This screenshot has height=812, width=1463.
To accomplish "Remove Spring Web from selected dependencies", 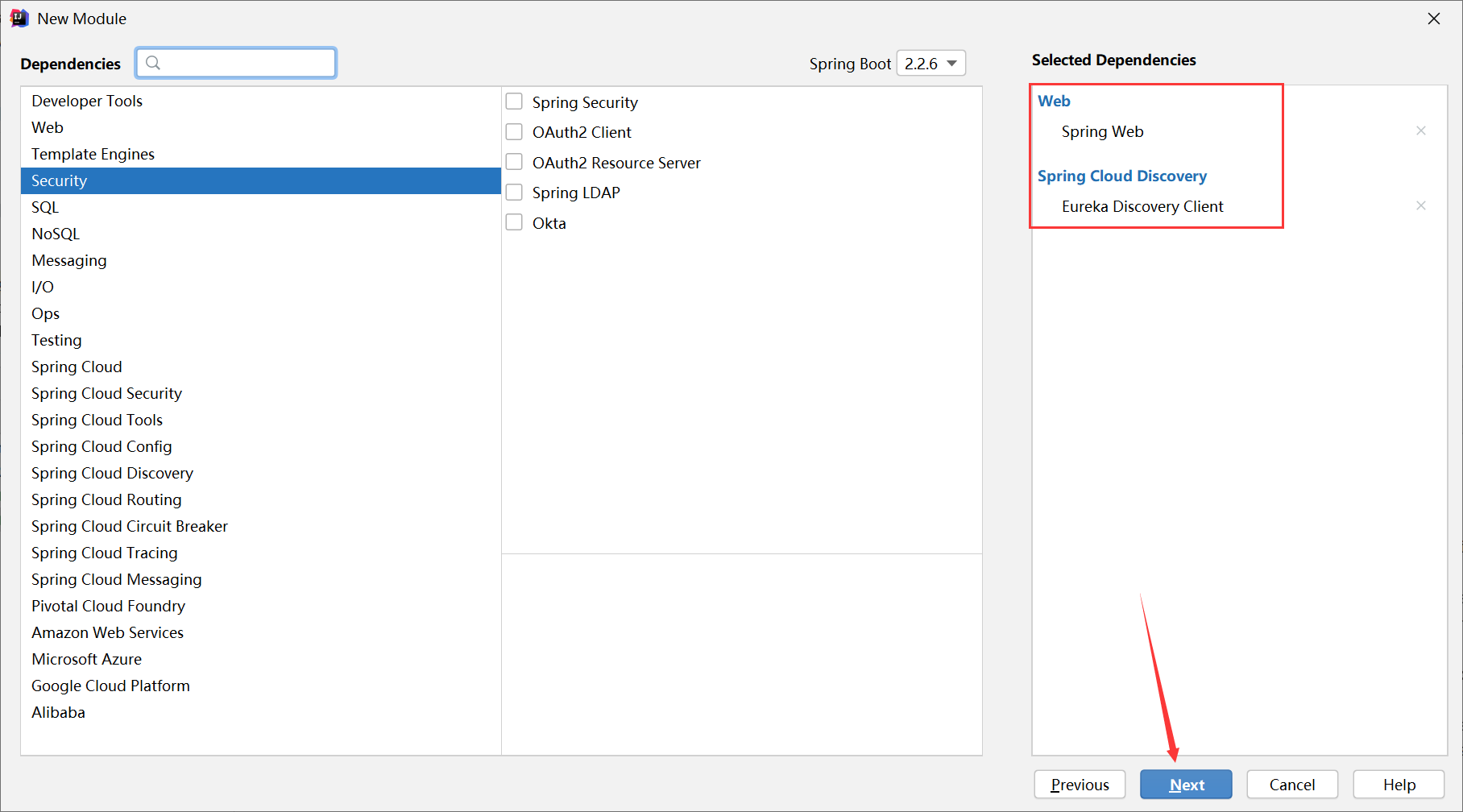I will pyautogui.click(x=1421, y=130).
